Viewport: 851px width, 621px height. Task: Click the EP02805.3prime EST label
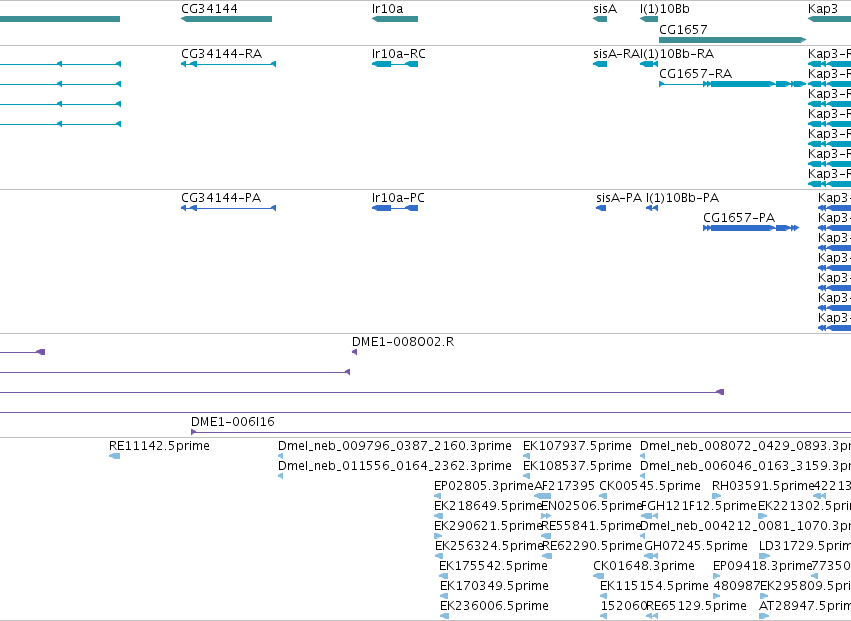click(x=484, y=486)
